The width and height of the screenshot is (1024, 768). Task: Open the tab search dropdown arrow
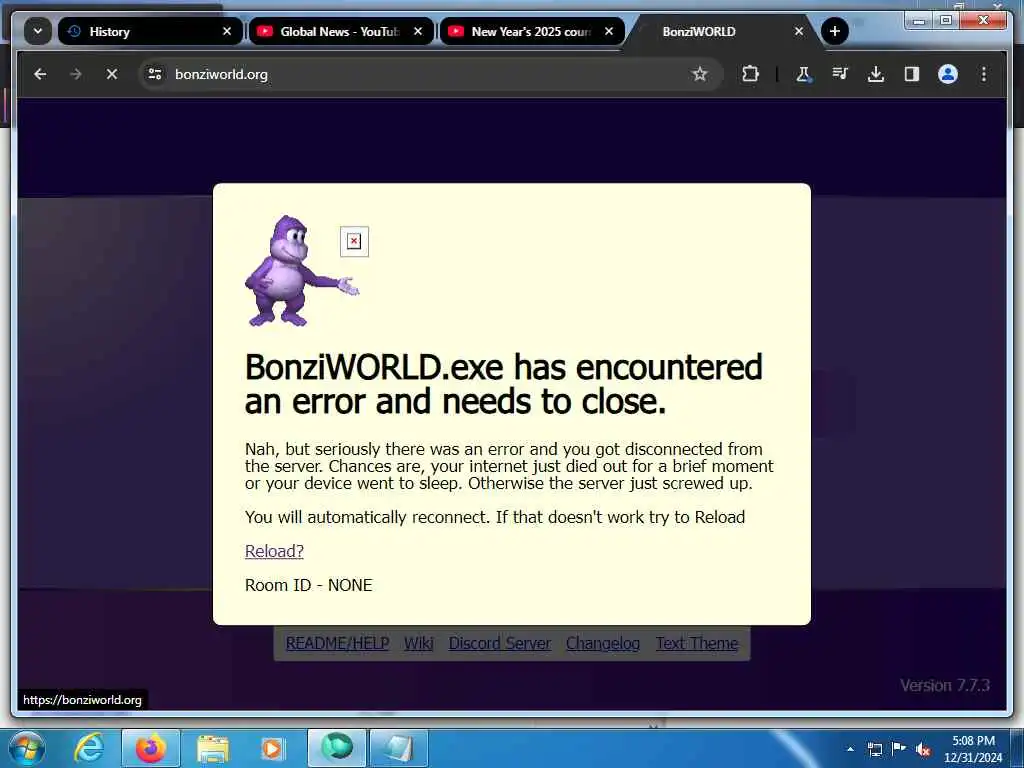click(x=38, y=31)
